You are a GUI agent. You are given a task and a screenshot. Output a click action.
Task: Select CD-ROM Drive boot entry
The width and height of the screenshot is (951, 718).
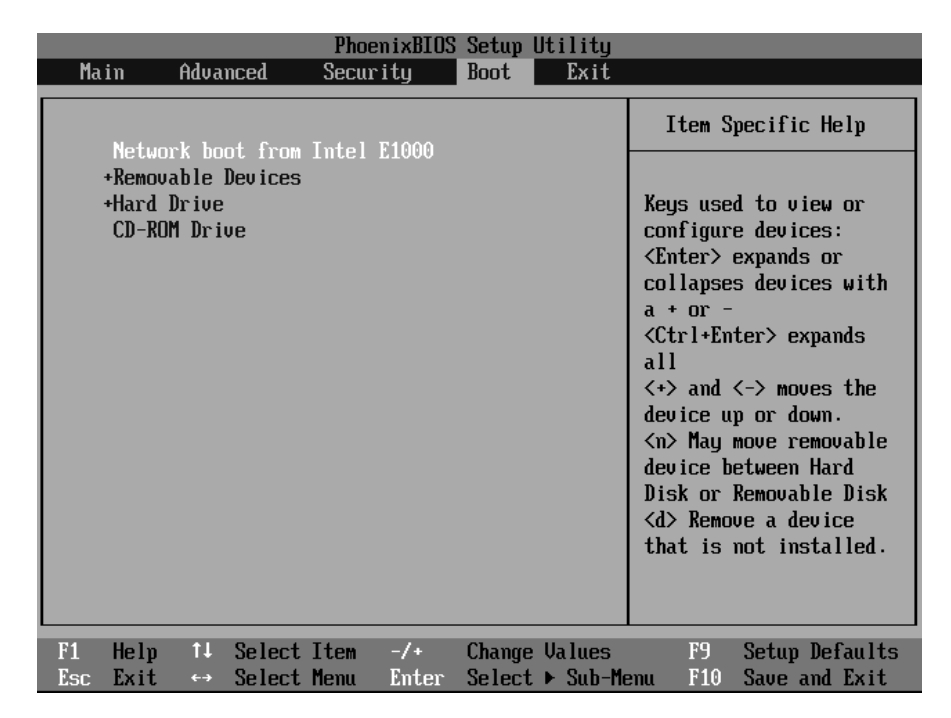tap(179, 230)
